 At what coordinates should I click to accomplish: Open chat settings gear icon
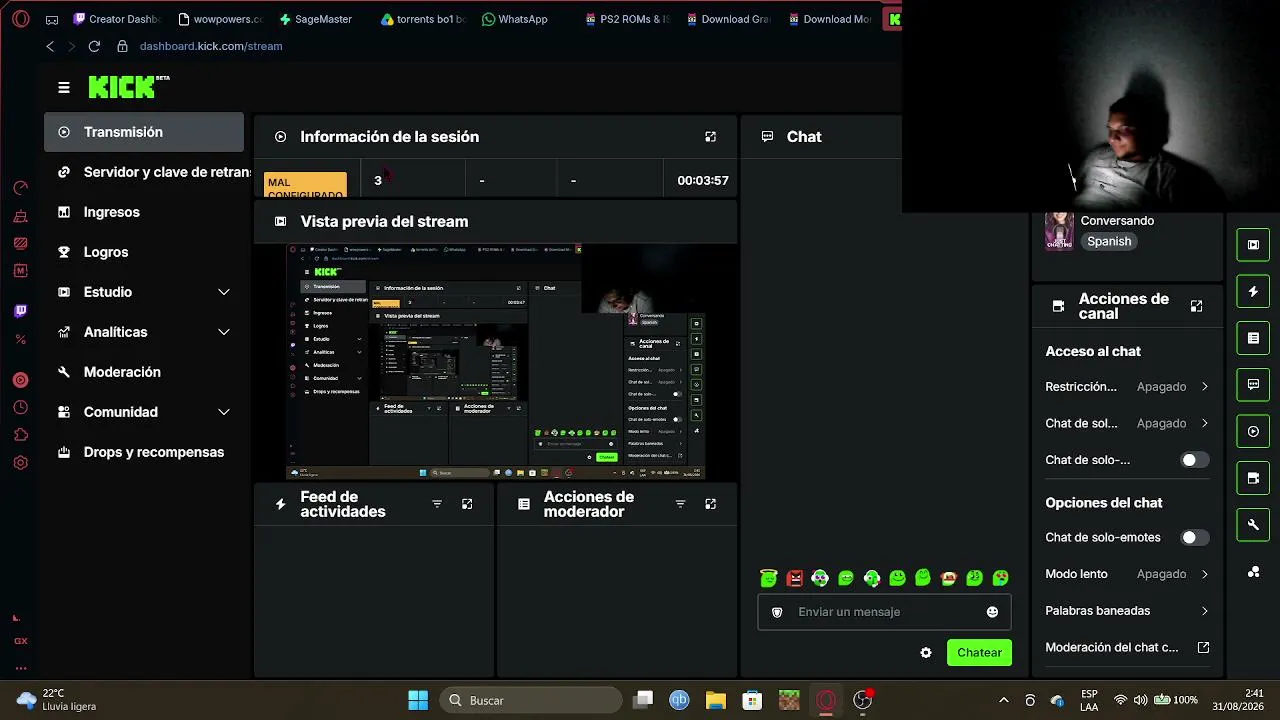tap(926, 653)
